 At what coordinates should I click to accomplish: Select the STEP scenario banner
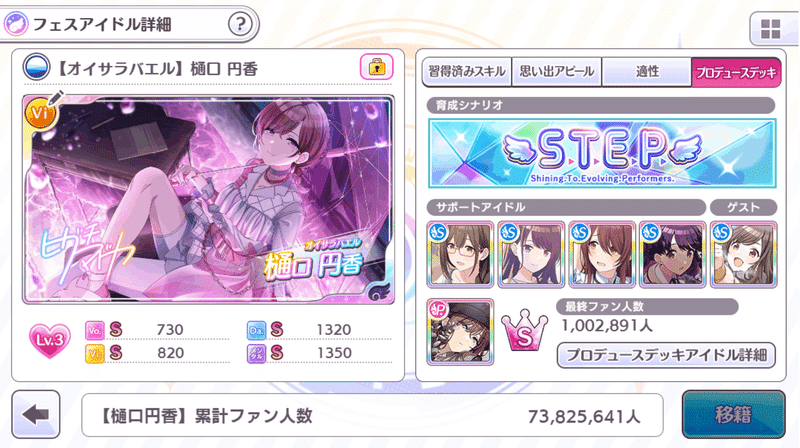pyautogui.click(x=602, y=154)
